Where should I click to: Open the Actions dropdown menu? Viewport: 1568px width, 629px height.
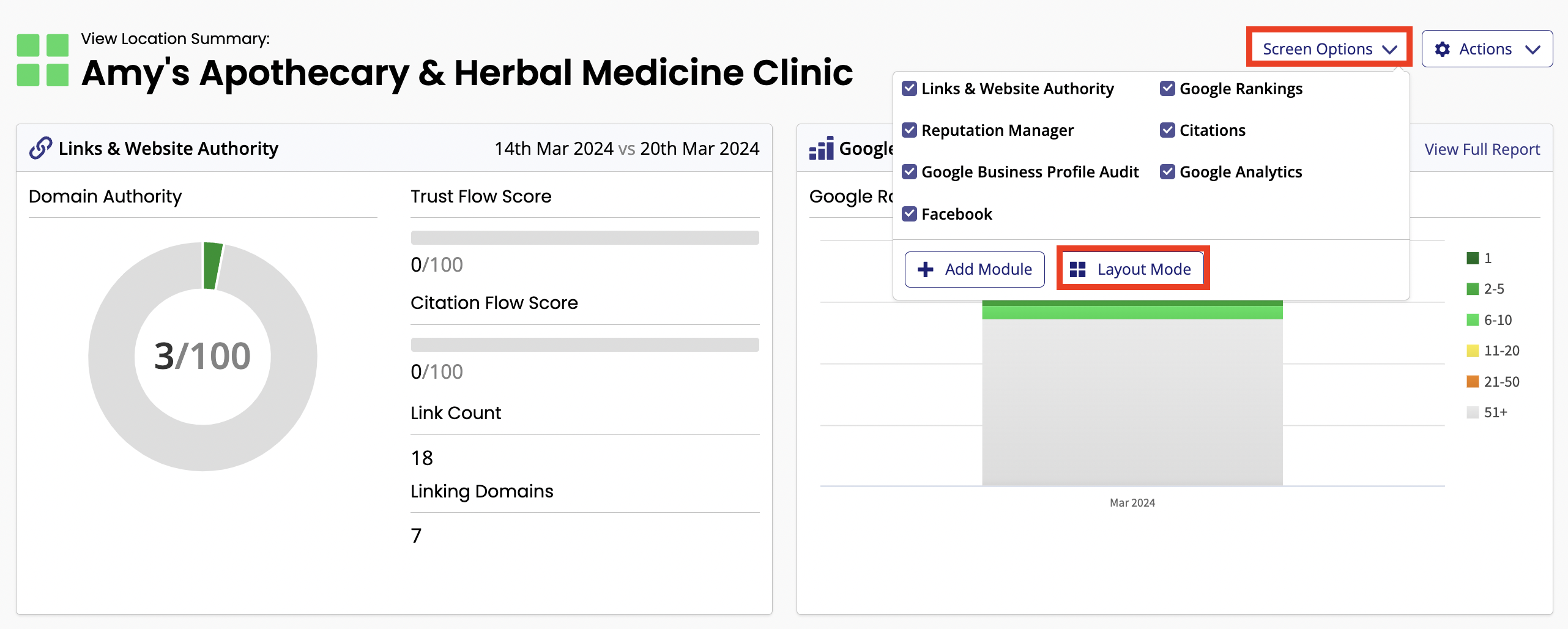pyautogui.click(x=1487, y=49)
